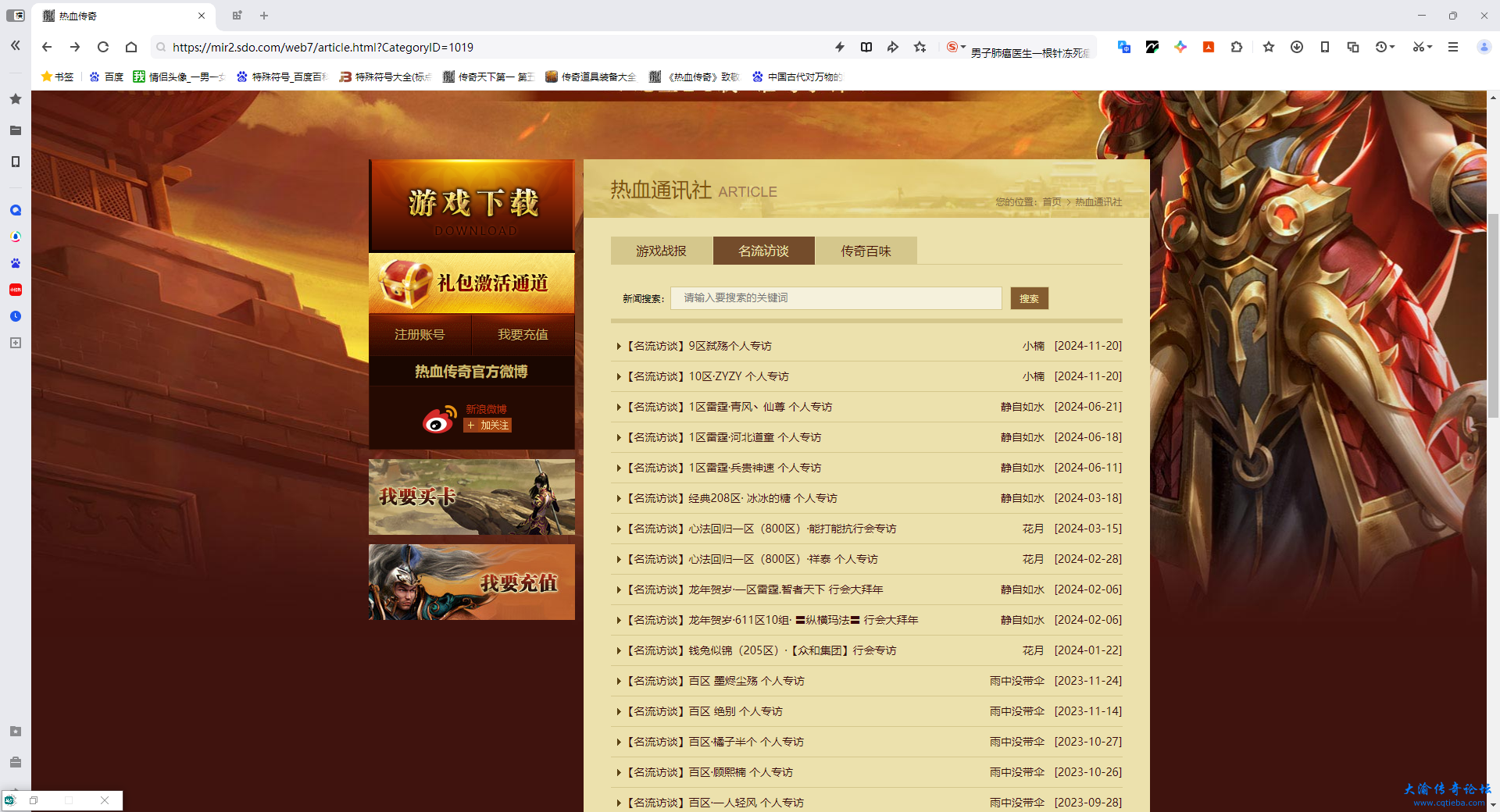Click the 首页 breadcrumb link

coord(1052,202)
